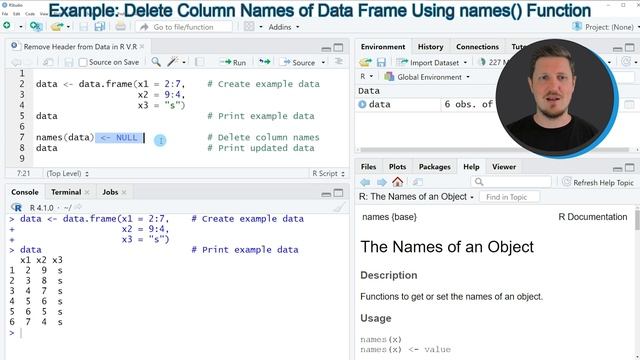
Task: Open the R Script file type selector
Action: (x=328, y=173)
